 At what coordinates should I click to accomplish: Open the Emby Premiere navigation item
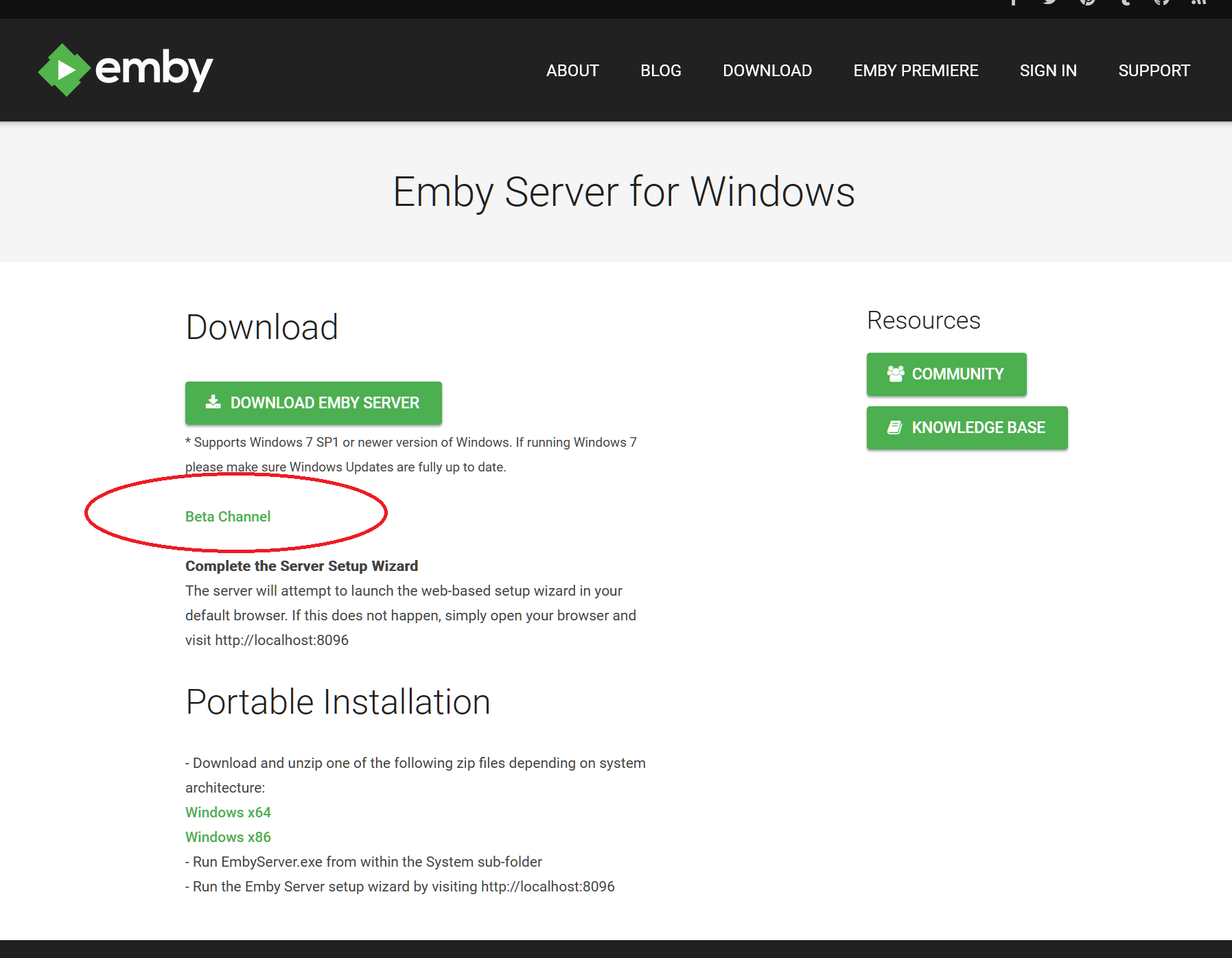click(916, 71)
